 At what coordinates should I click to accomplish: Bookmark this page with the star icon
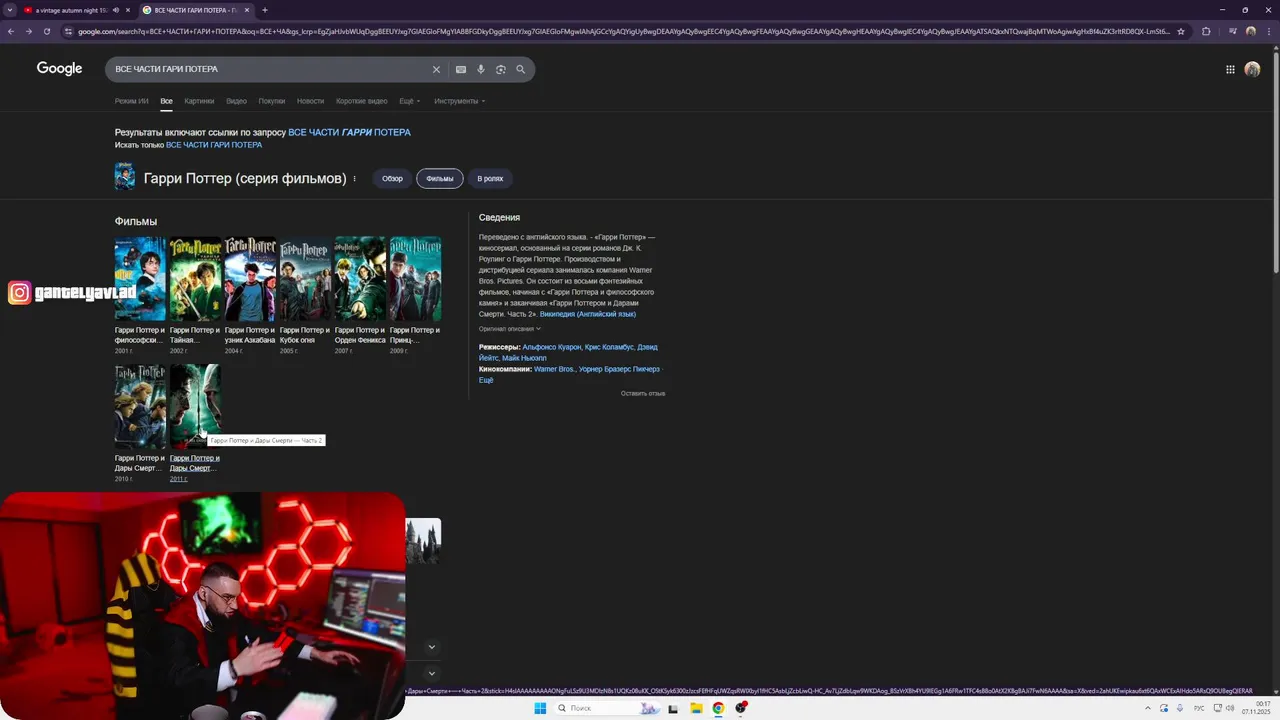click(x=1181, y=31)
